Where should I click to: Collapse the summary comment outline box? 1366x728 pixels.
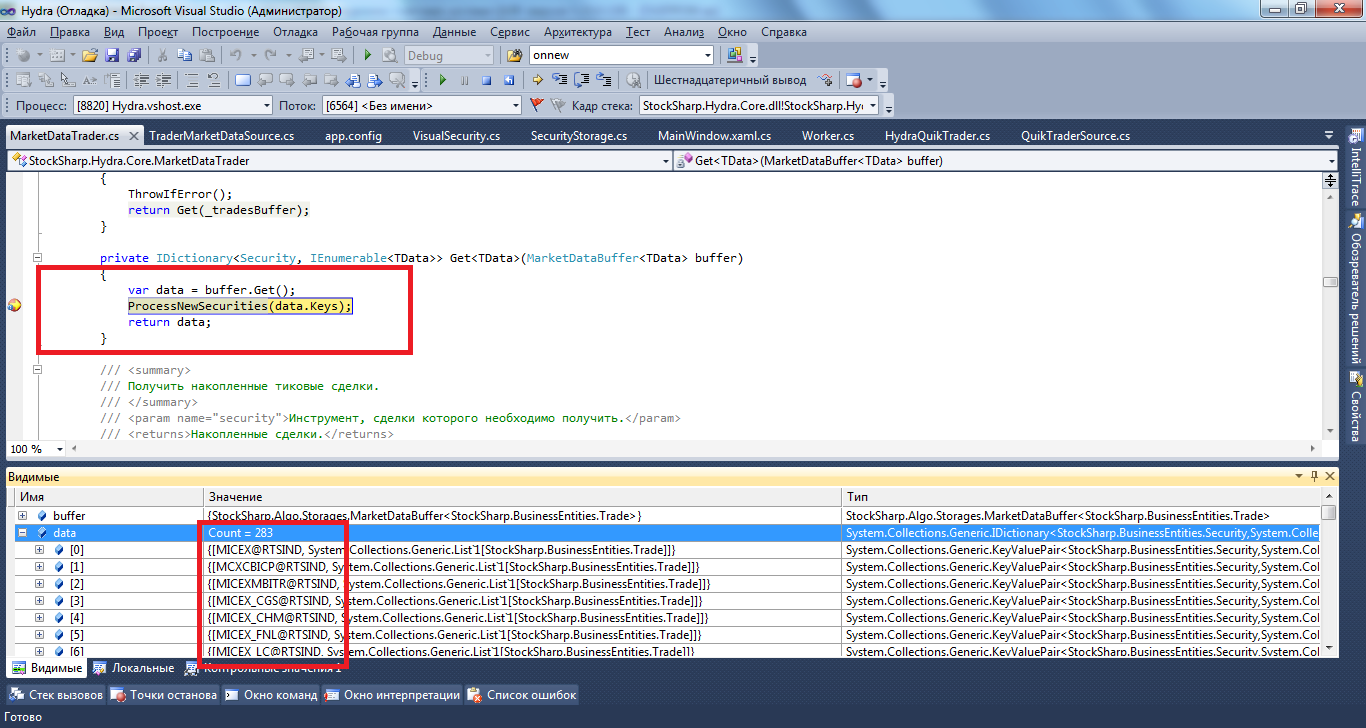click(38, 369)
